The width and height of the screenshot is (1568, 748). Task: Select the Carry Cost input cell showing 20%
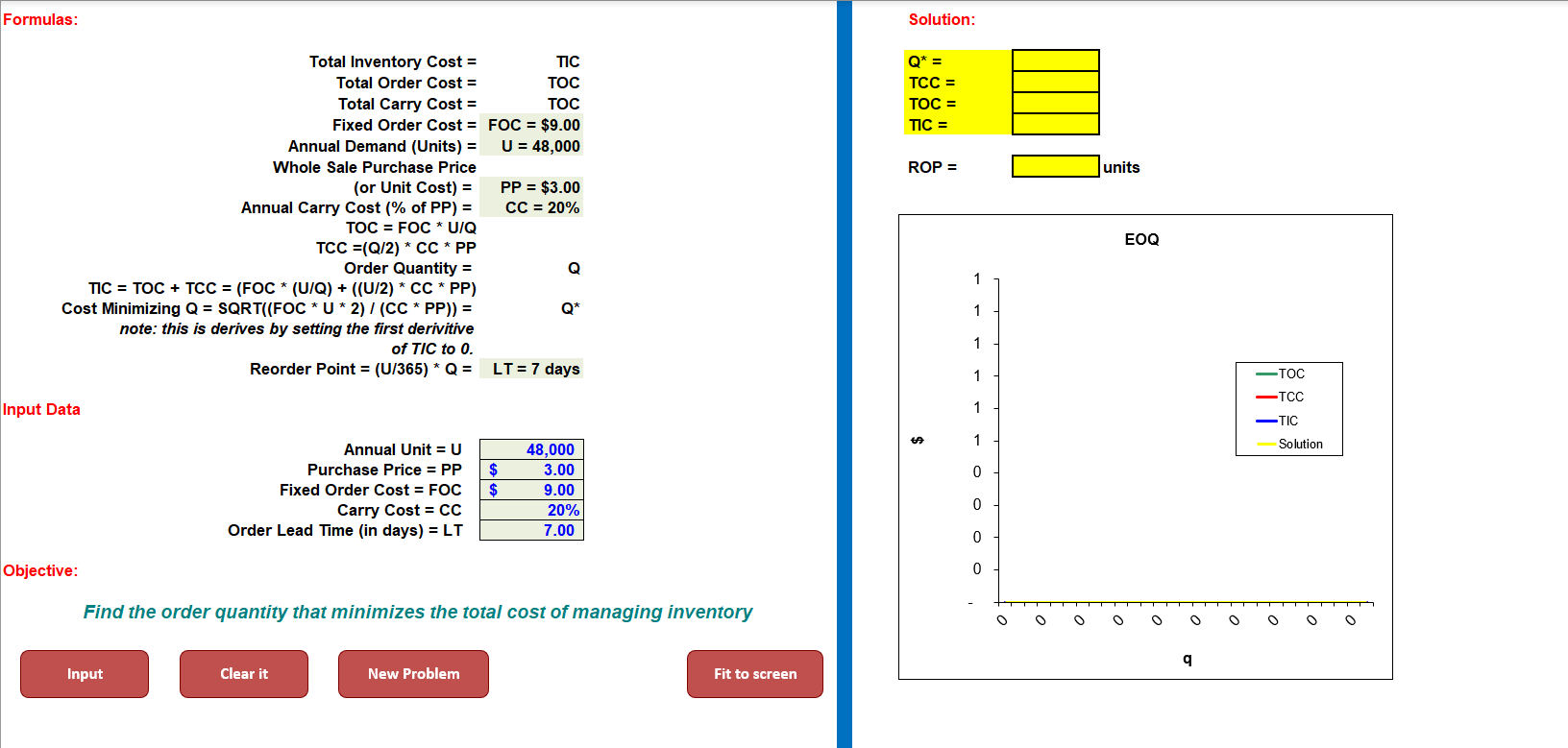(x=531, y=510)
